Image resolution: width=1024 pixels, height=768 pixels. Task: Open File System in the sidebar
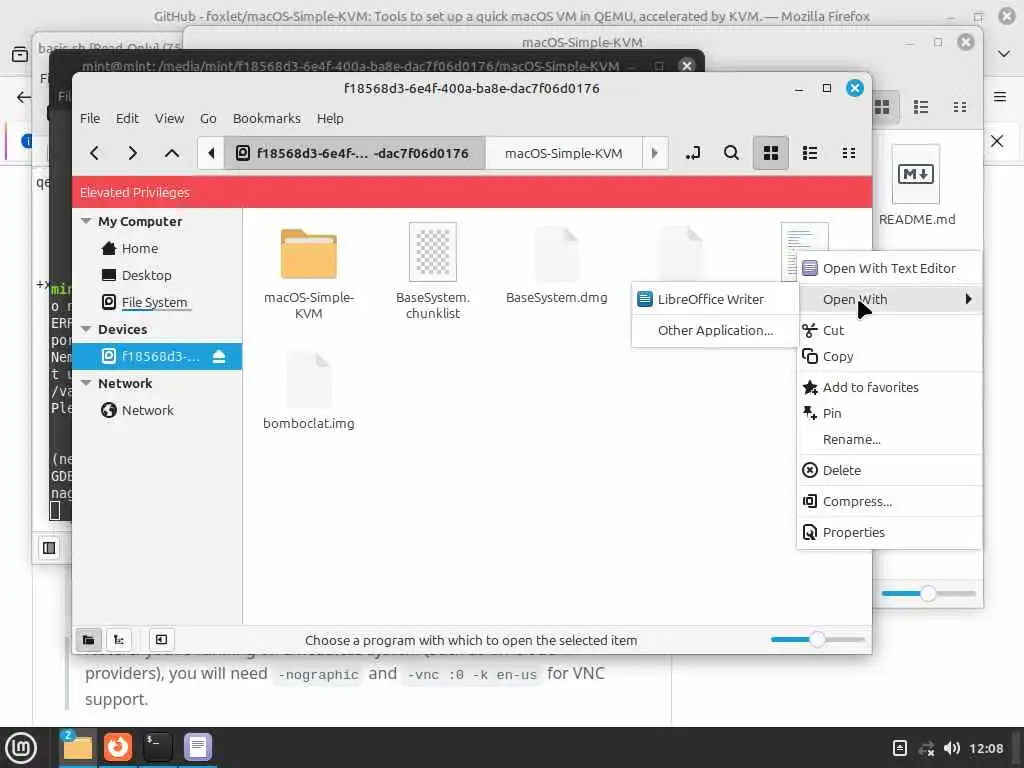154,302
